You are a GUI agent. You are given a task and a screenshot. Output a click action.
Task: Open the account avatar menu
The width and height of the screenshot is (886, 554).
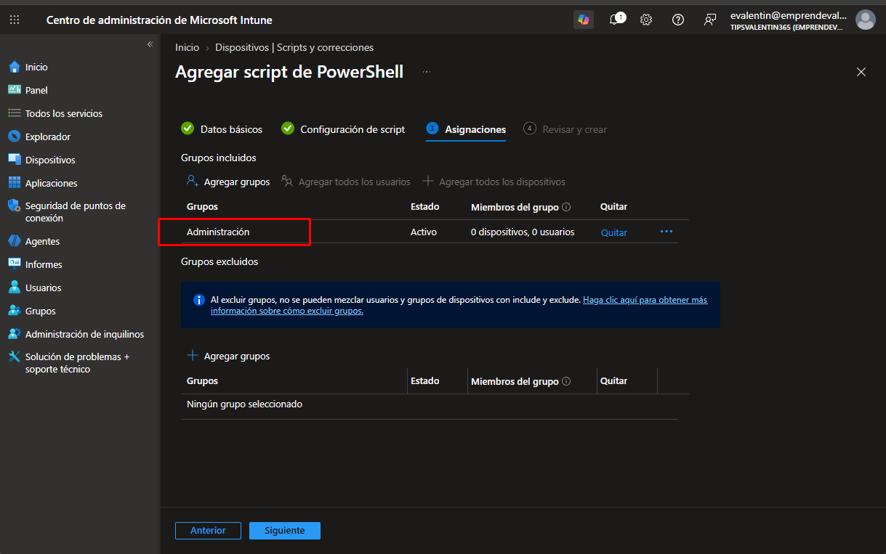tap(865, 20)
